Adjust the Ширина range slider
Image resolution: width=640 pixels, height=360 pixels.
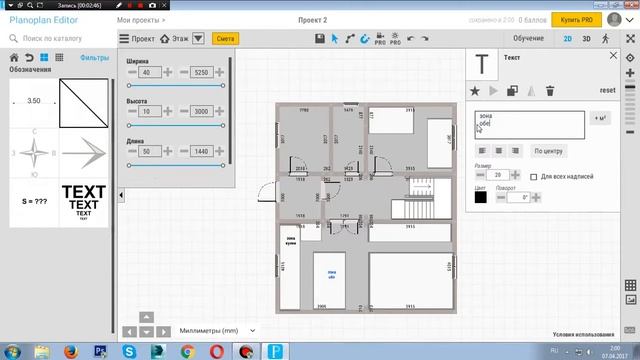pyautogui.click(x=176, y=86)
